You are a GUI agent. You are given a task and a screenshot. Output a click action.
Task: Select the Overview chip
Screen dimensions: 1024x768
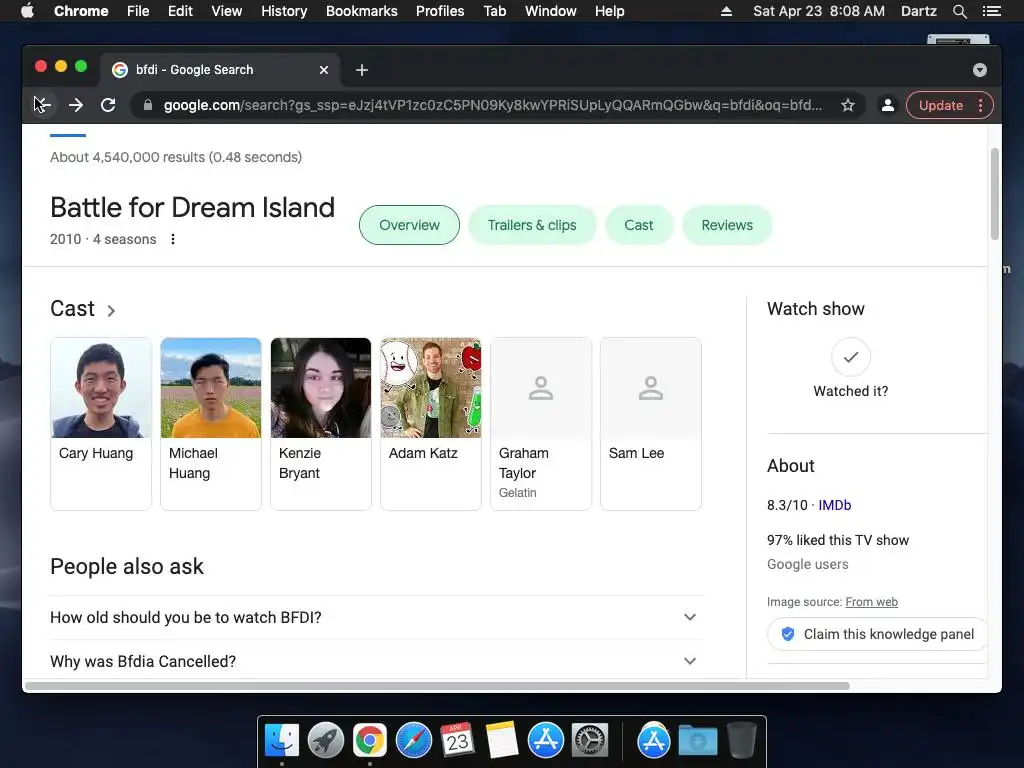tap(409, 225)
